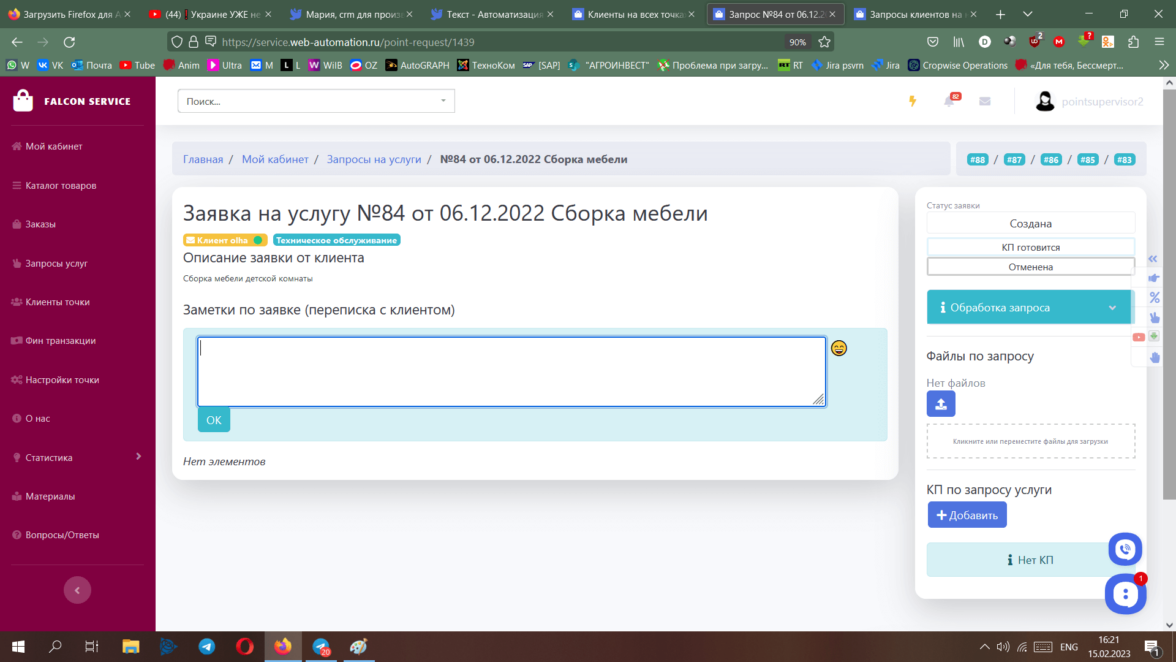Open the chat bubble widget with badge
The height and width of the screenshot is (662, 1176).
[x=1125, y=593]
